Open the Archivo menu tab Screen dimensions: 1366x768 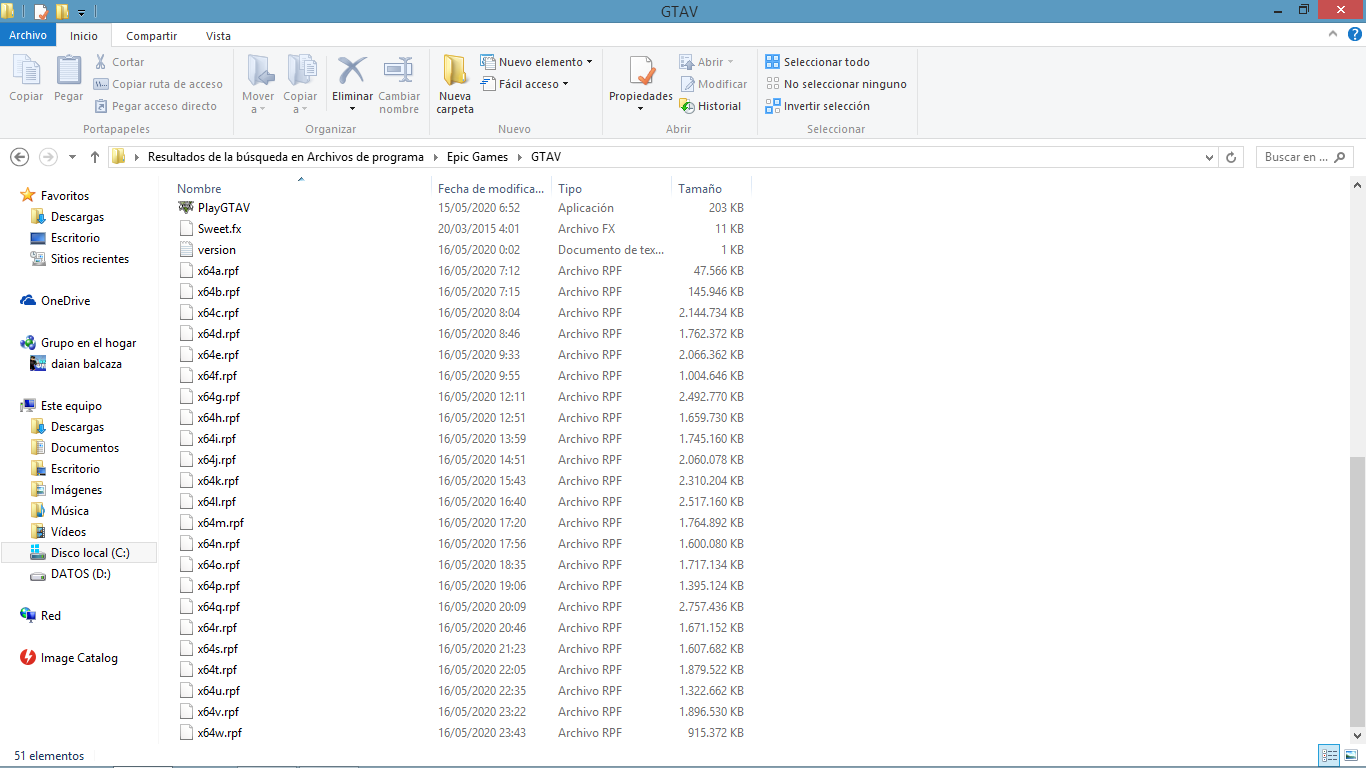pyautogui.click(x=28, y=35)
